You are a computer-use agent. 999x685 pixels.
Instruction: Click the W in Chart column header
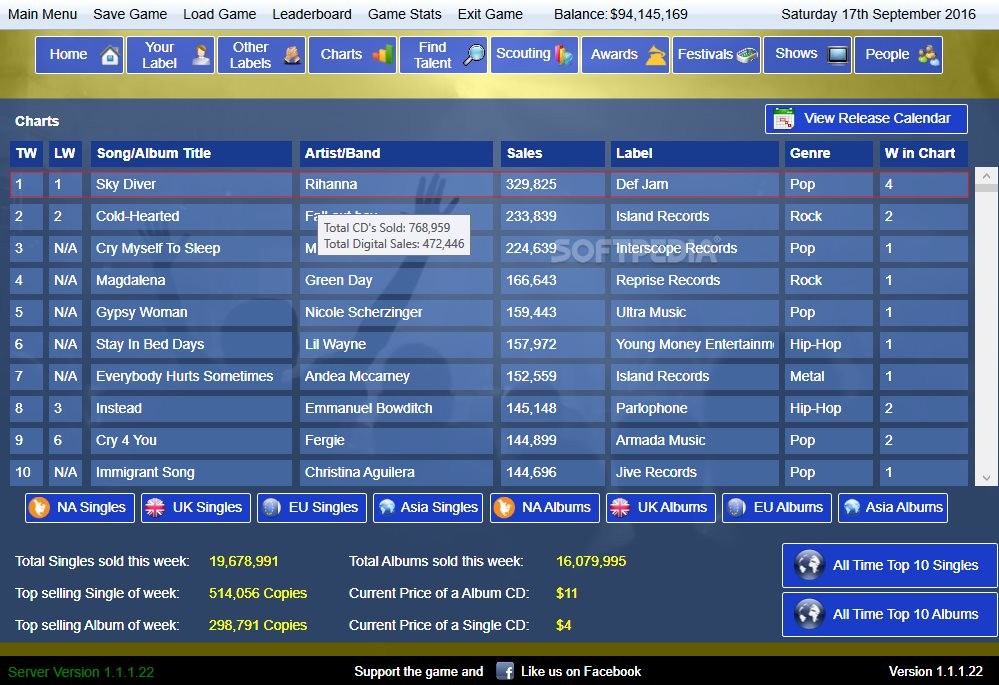click(x=923, y=154)
